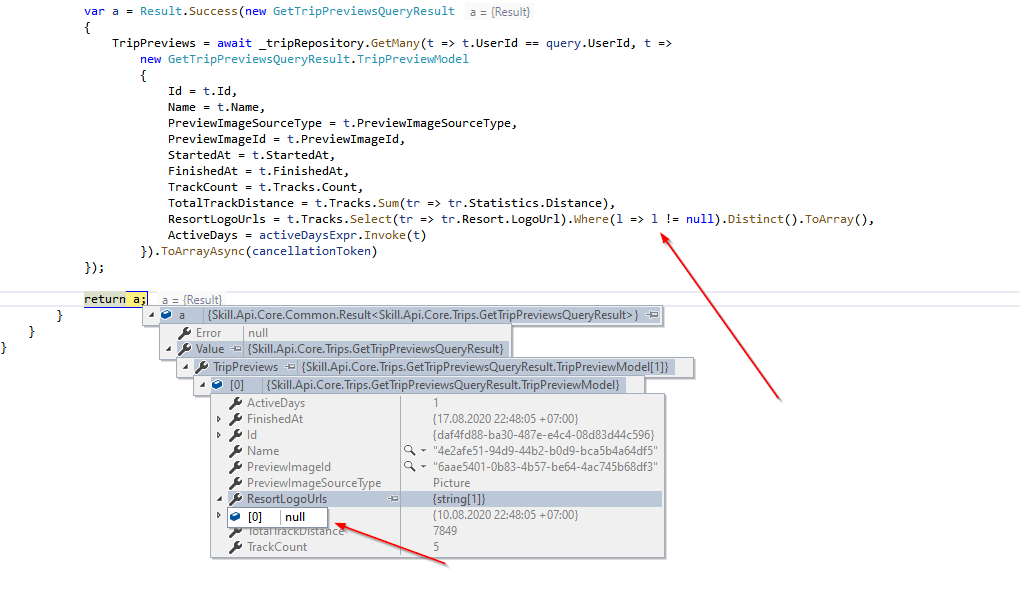
Task: Click the wrench icon next to ActiveDays
Action: 233,403
